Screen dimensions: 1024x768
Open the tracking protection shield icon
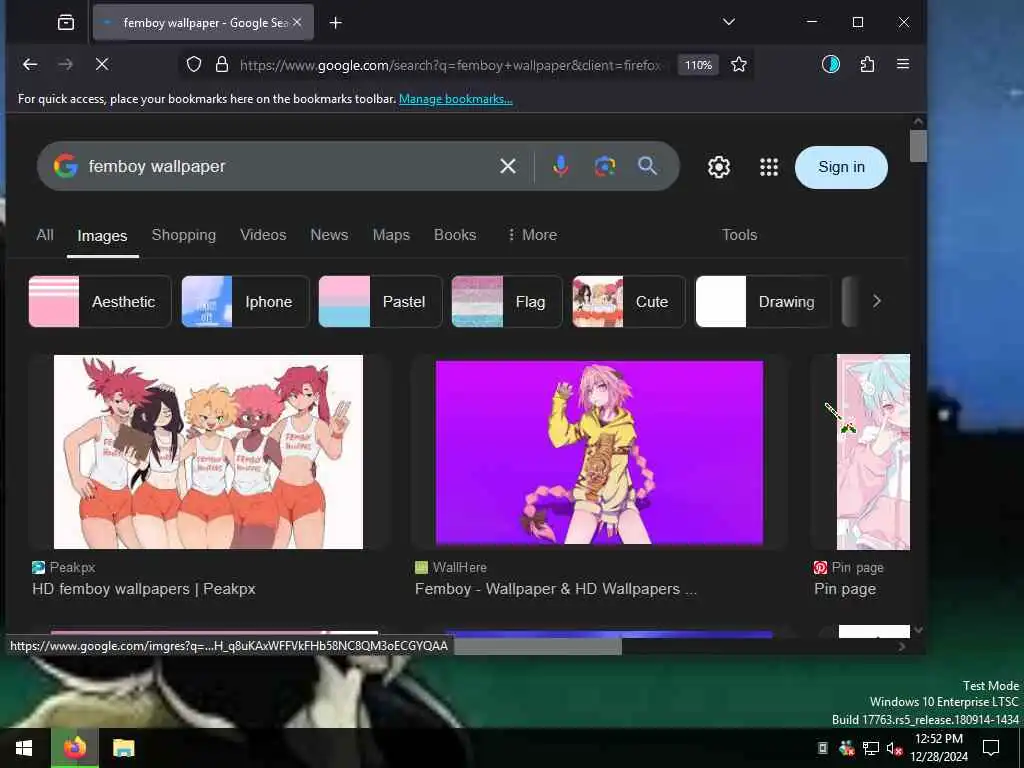[194, 65]
